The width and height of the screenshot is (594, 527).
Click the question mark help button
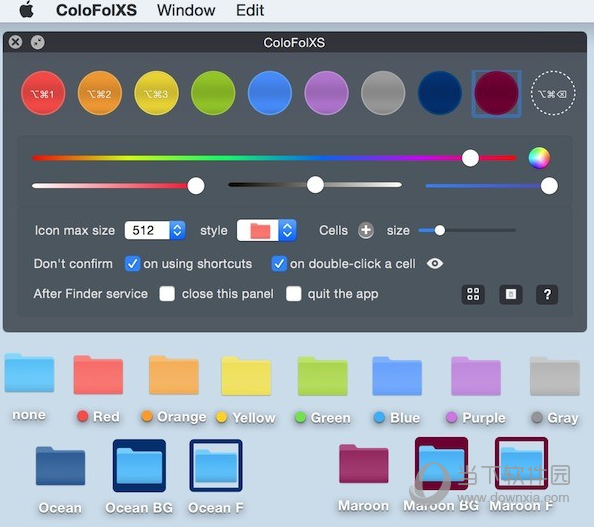point(547,294)
